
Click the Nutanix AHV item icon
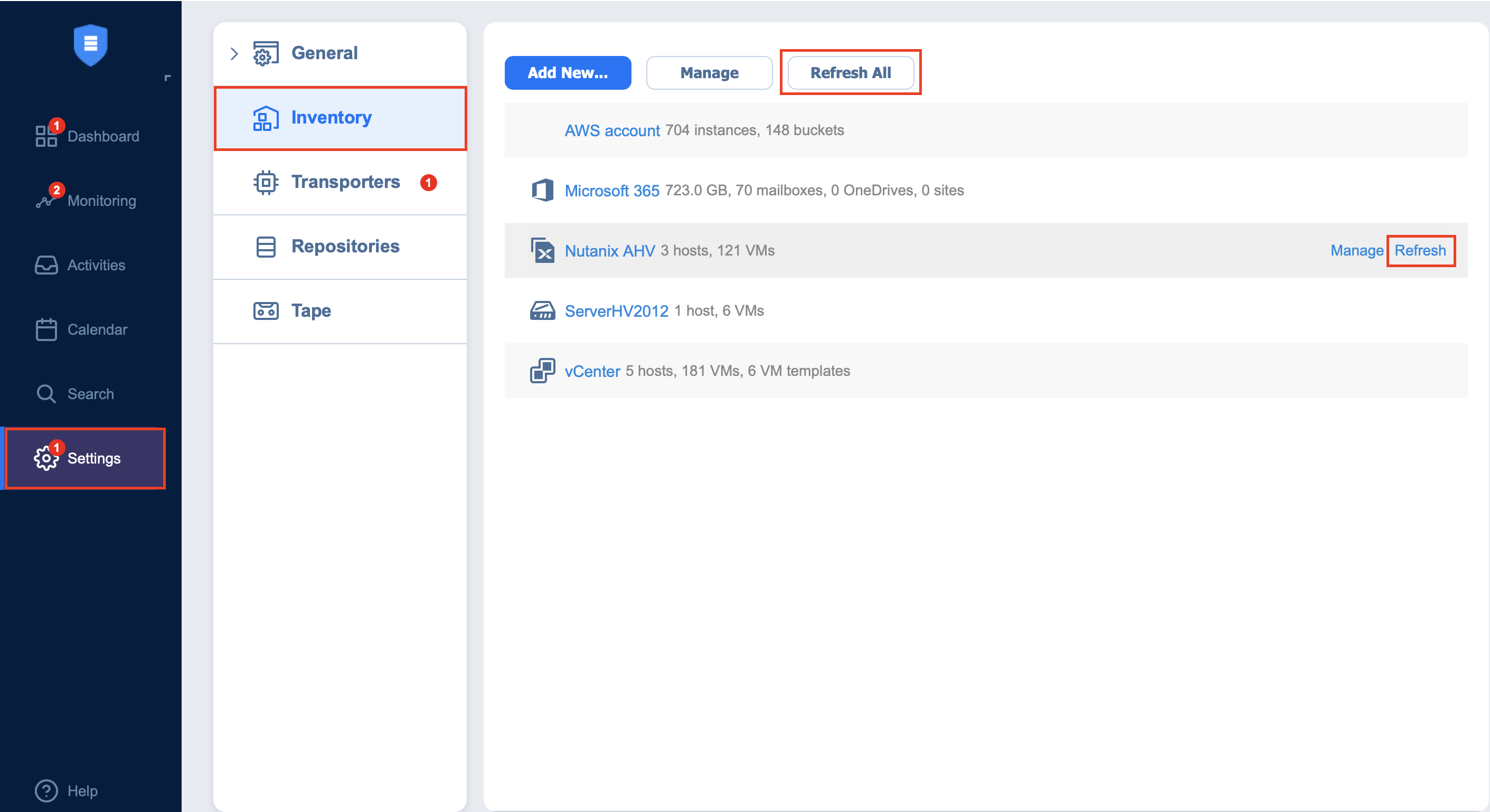pos(543,250)
